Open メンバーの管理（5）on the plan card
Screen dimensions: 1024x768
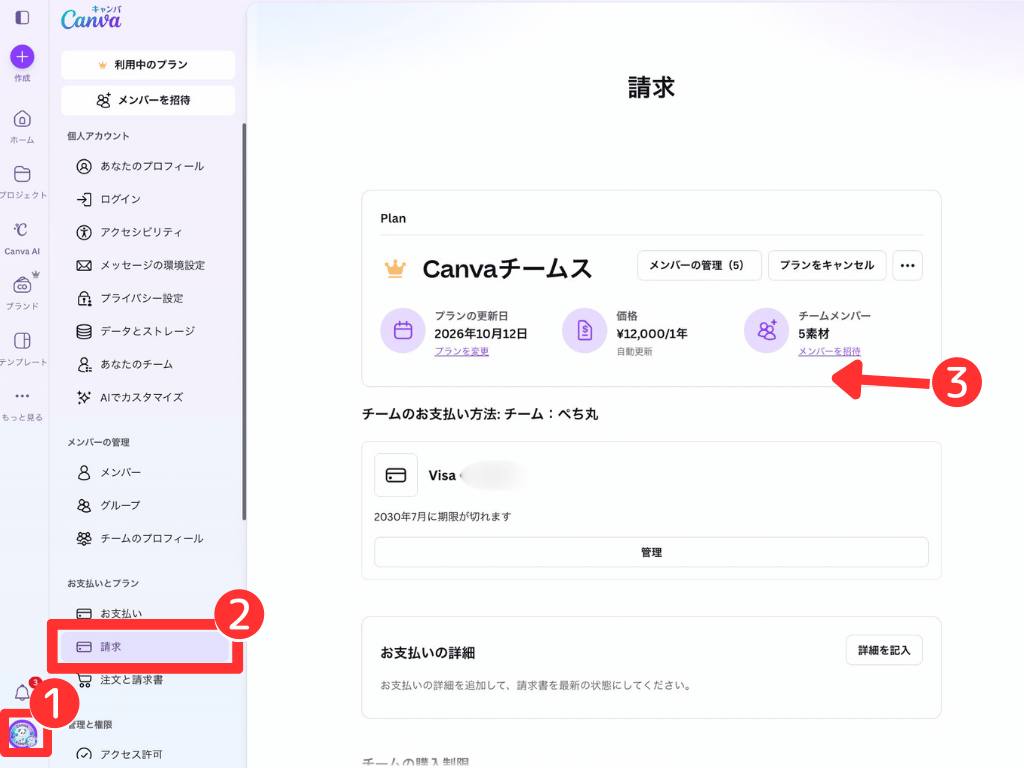click(x=699, y=265)
